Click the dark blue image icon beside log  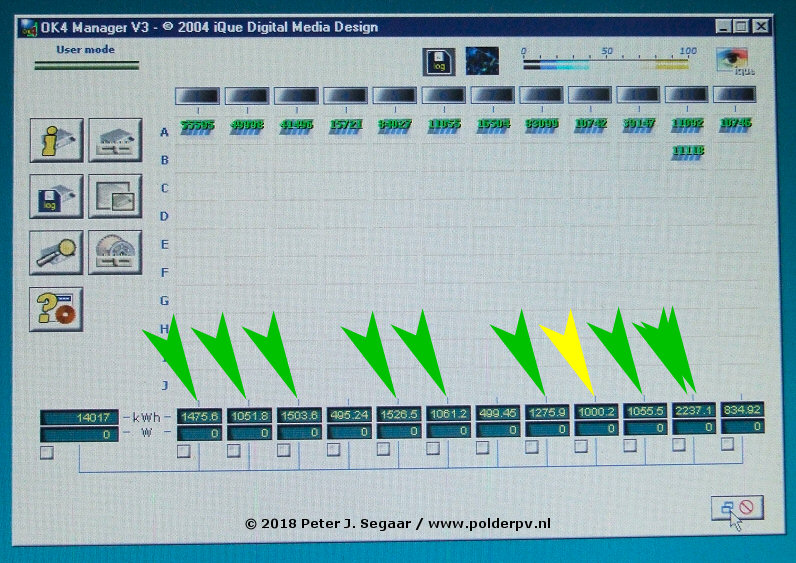coord(482,62)
